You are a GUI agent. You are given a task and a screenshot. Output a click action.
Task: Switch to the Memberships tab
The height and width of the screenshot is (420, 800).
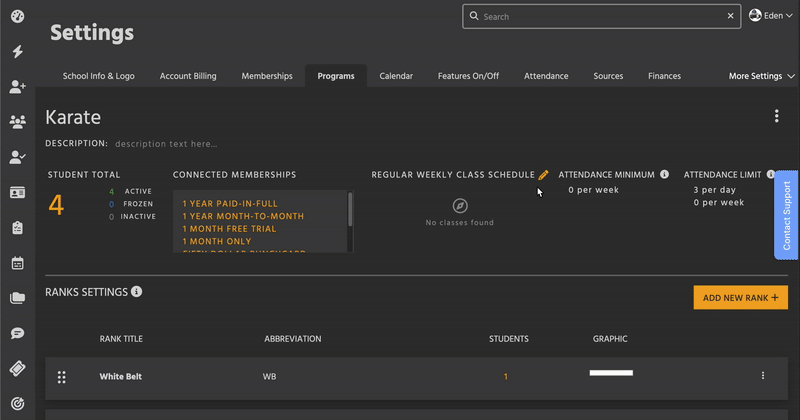coord(267,76)
